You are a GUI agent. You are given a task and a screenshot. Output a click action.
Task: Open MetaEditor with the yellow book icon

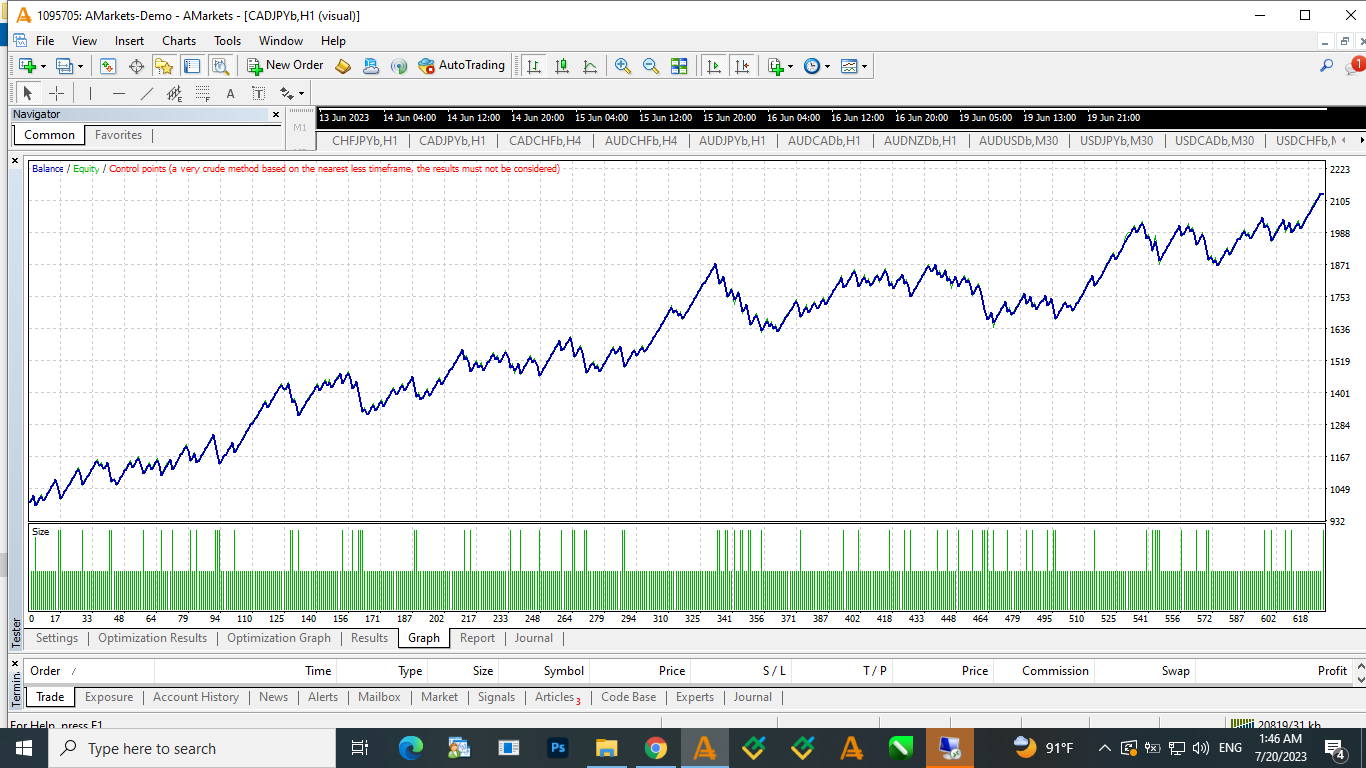click(343, 66)
